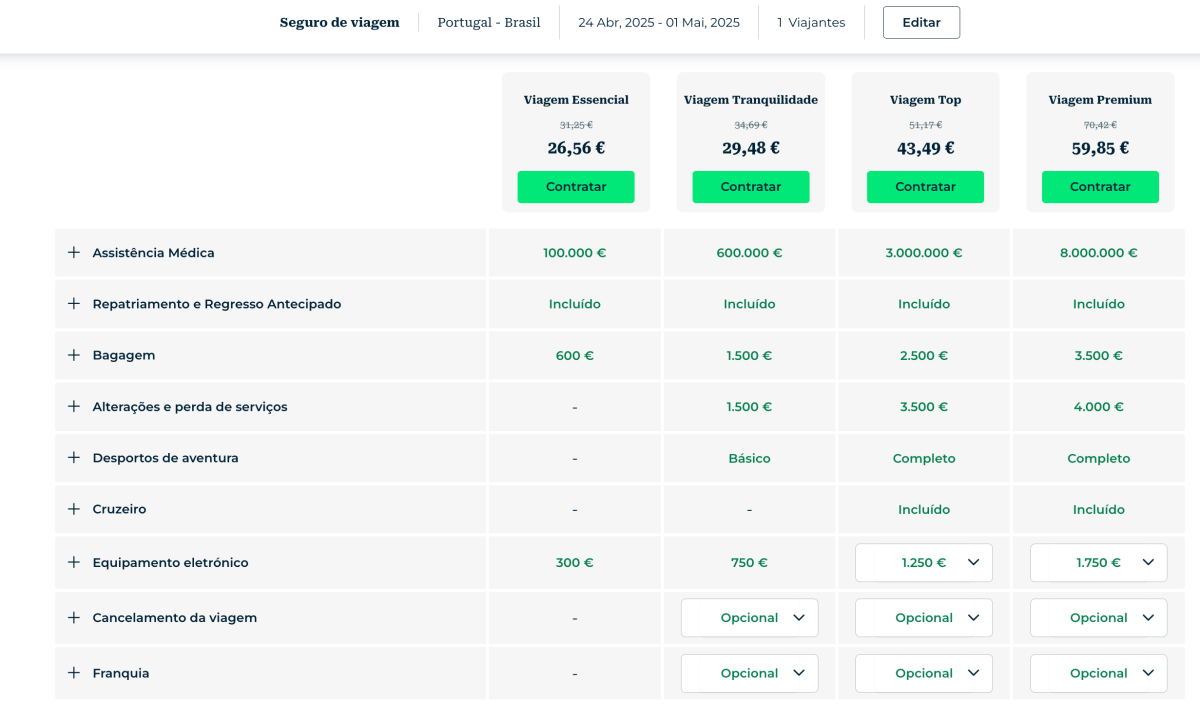Screen dimensions: 1200x718
Task: Click the Desportos de aventura label
Action: 165,458
